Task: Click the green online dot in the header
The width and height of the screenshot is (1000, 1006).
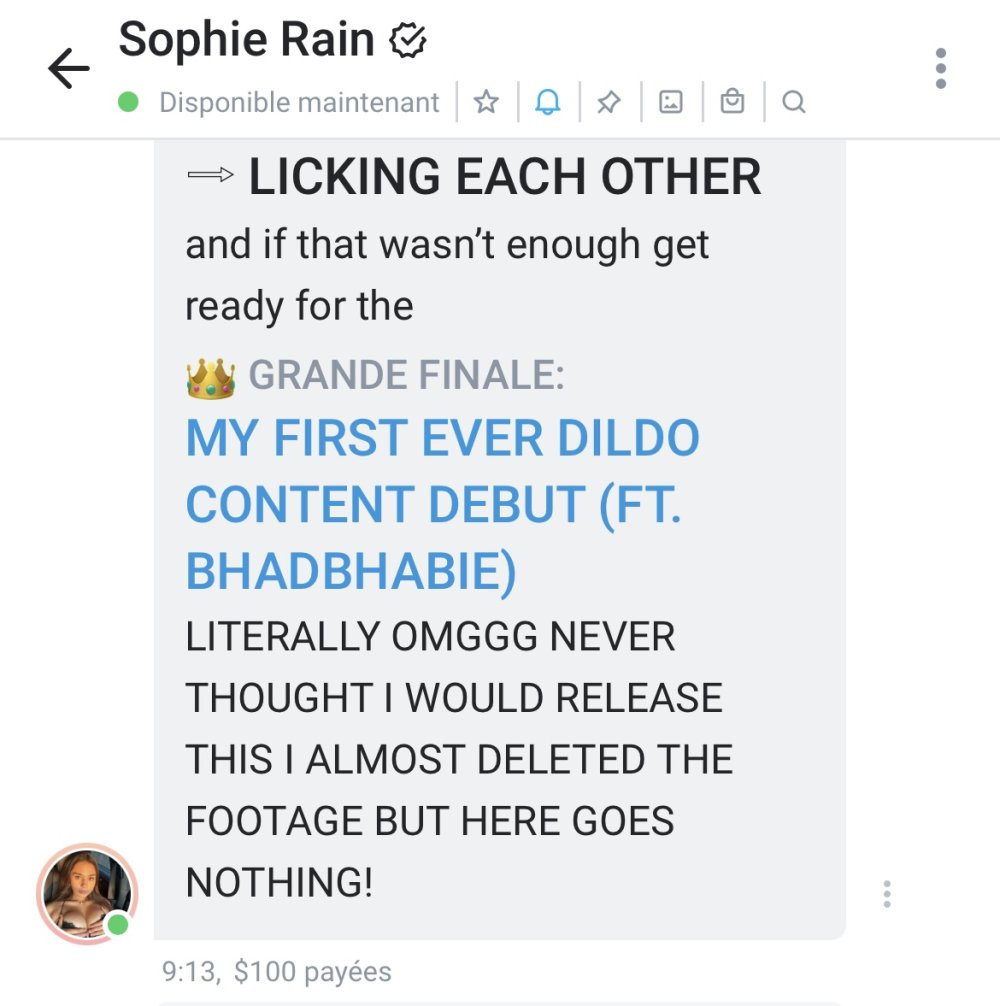Action: [128, 101]
